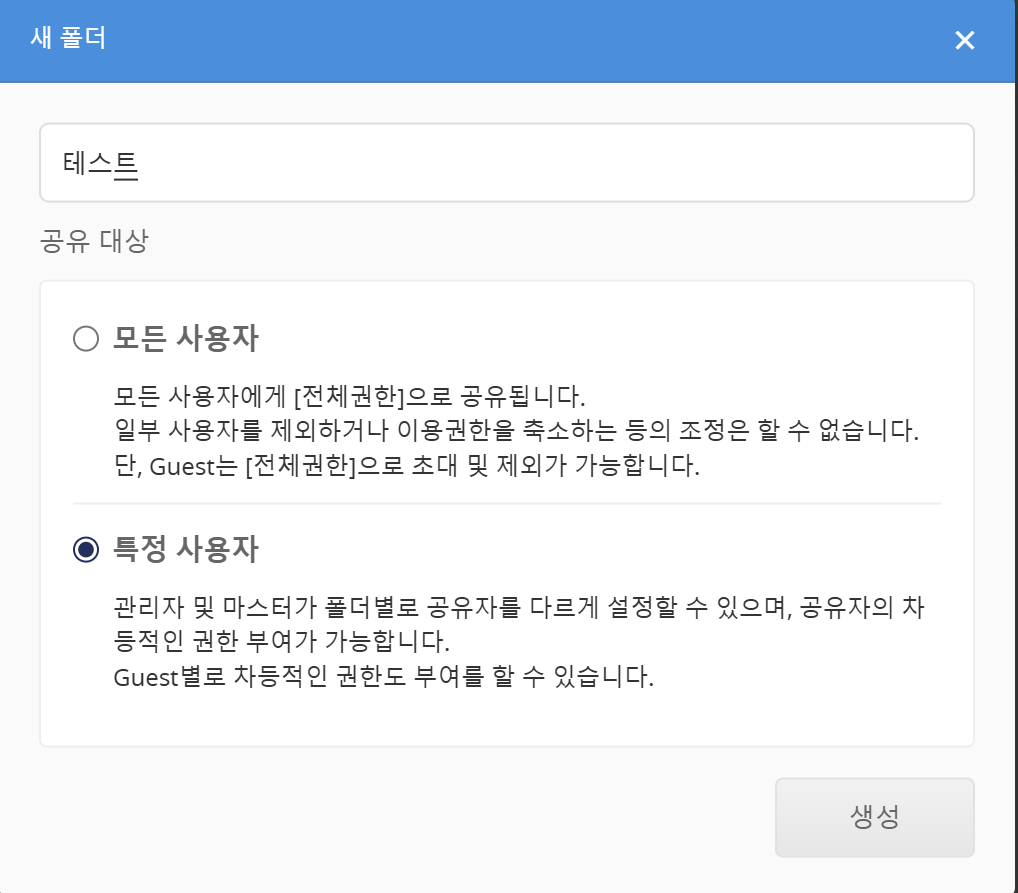Close the 새 폴더 dialog
This screenshot has width=1018, height=893.
pos(964,40)
